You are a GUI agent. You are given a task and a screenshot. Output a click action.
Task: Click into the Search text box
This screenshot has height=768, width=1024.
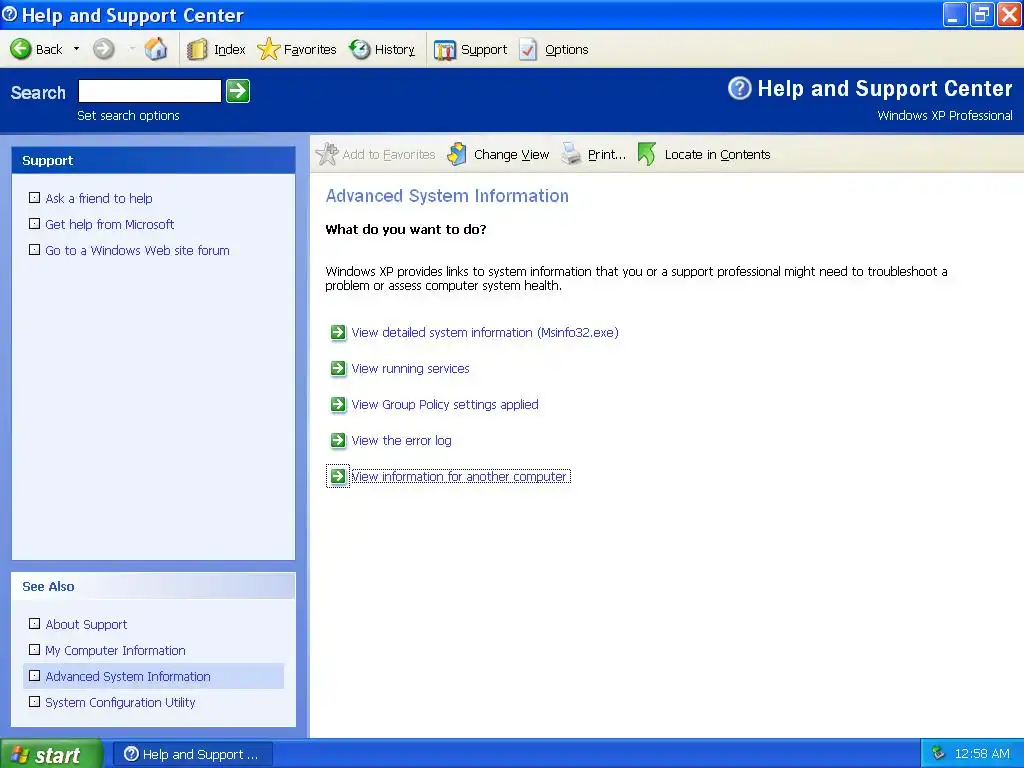150,91
